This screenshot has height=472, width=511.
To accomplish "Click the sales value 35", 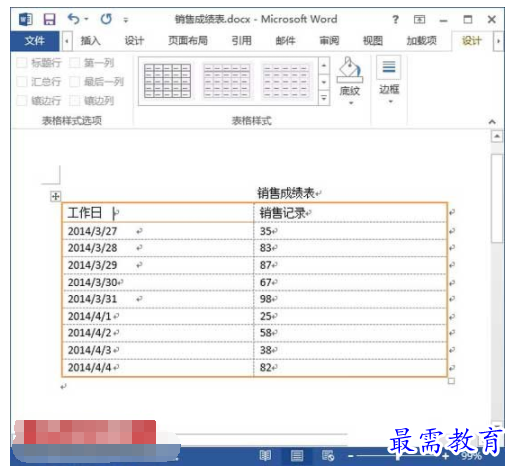I will pos(266,231).
